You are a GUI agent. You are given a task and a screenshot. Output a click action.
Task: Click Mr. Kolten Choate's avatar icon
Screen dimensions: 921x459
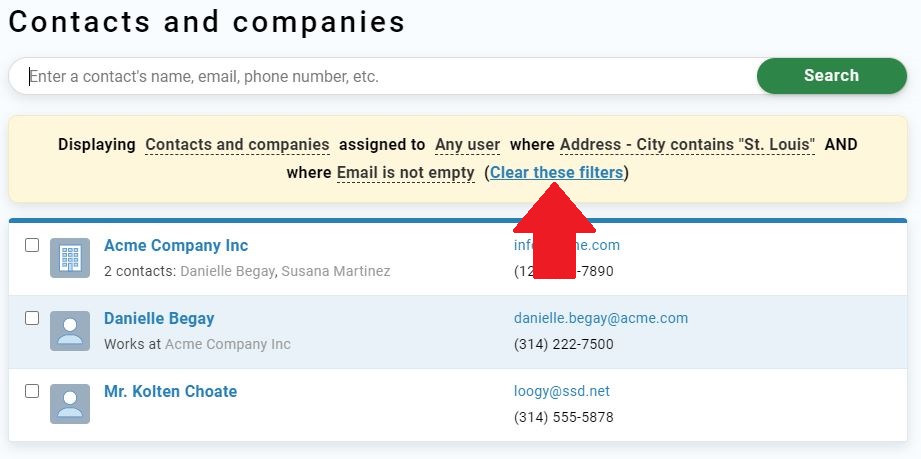pyautogui.click(x=70, y=404)
